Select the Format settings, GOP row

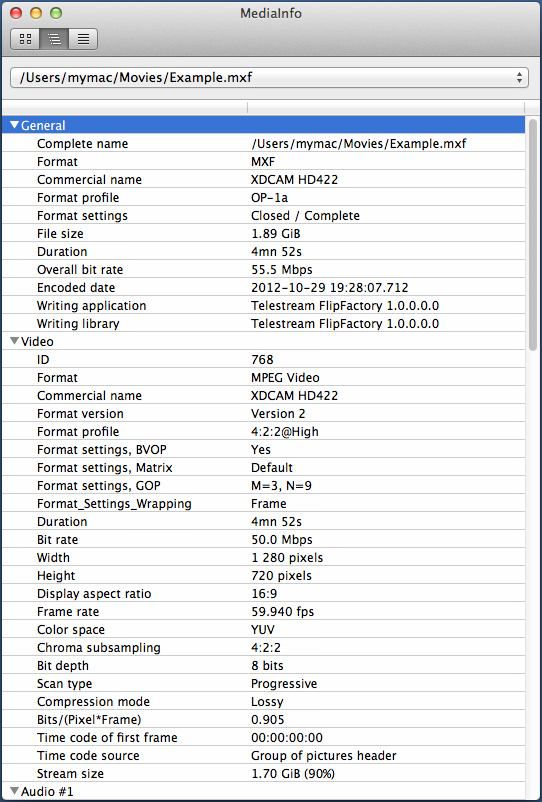point(263,485)
